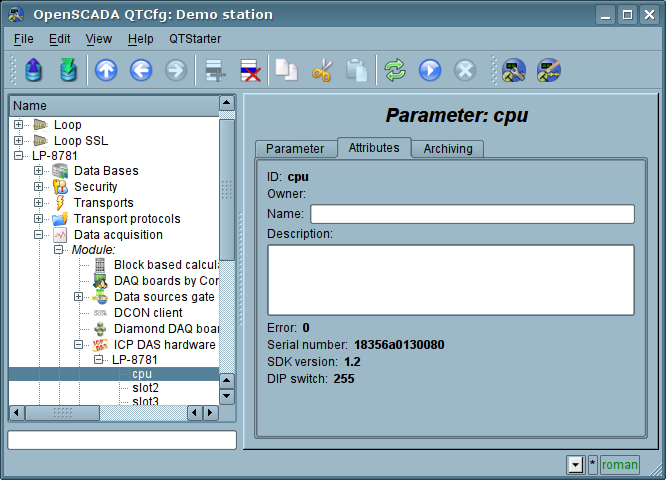Screen dimensions: 666x480
Task: Select slot2 in the navigation tree
Action: 145,388
